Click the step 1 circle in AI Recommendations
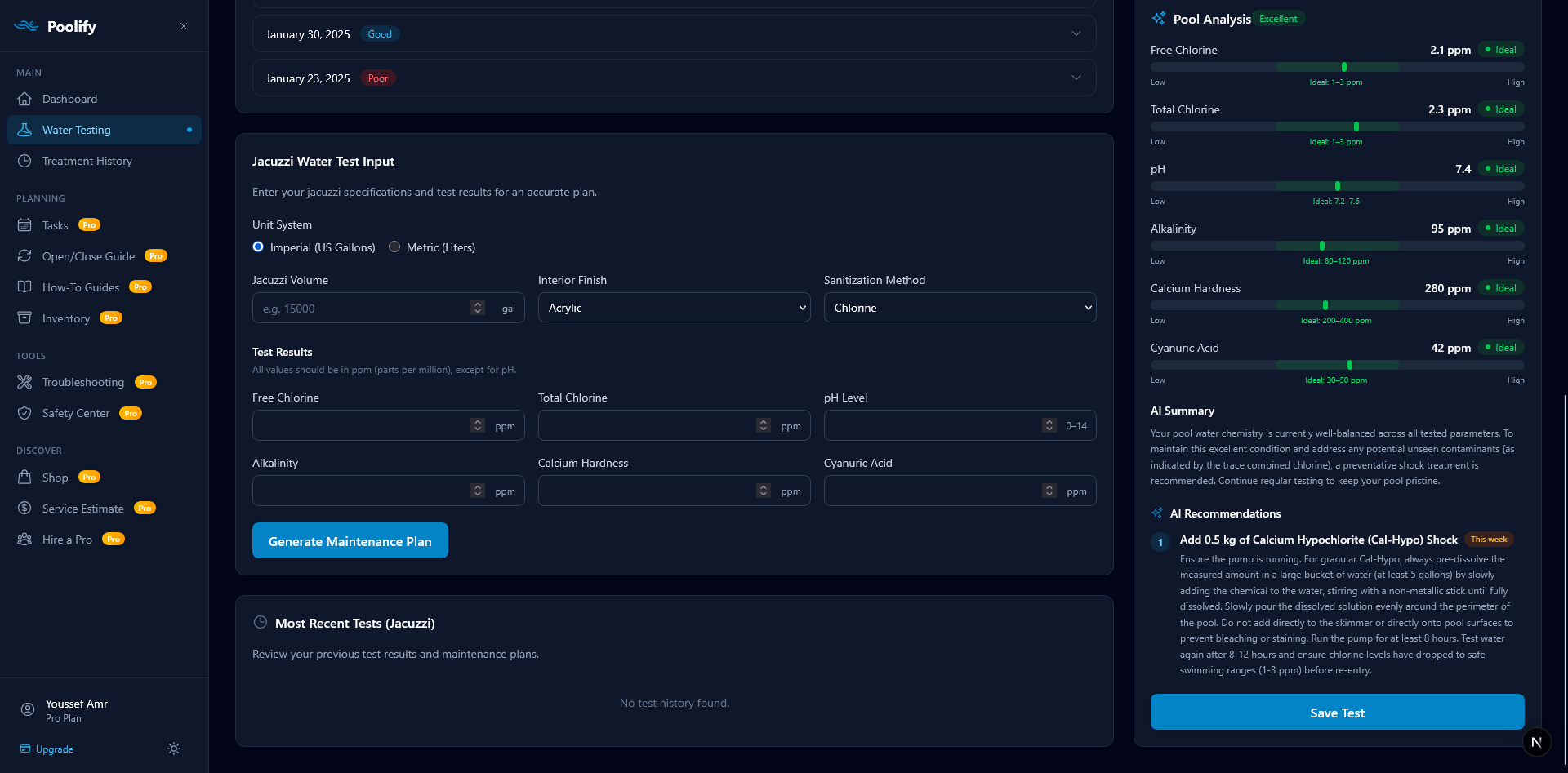Viewport: 1568px width, 773px height. point(1160,542)
